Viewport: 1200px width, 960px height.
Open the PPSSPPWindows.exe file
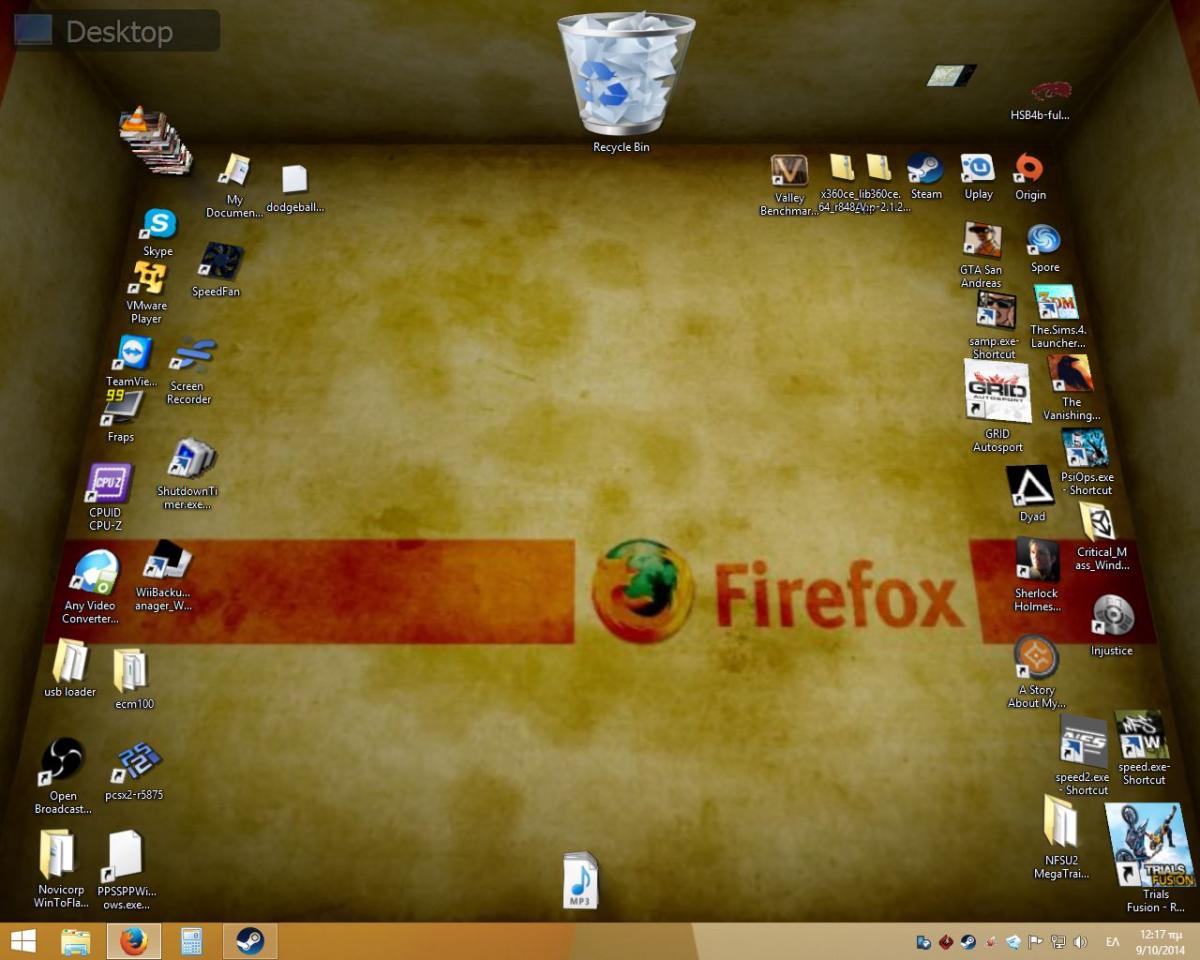coord(125,857)
